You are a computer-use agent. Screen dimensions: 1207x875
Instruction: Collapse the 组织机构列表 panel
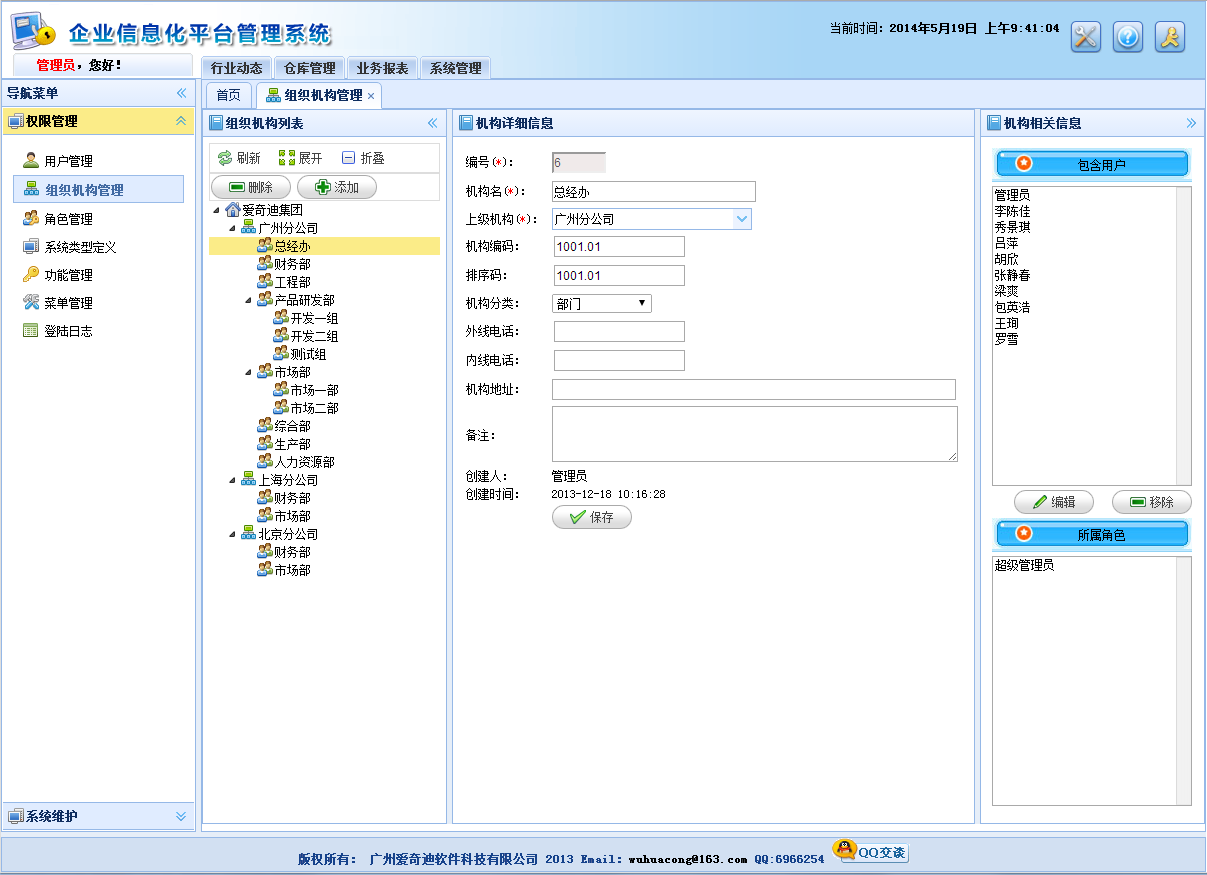433,123
